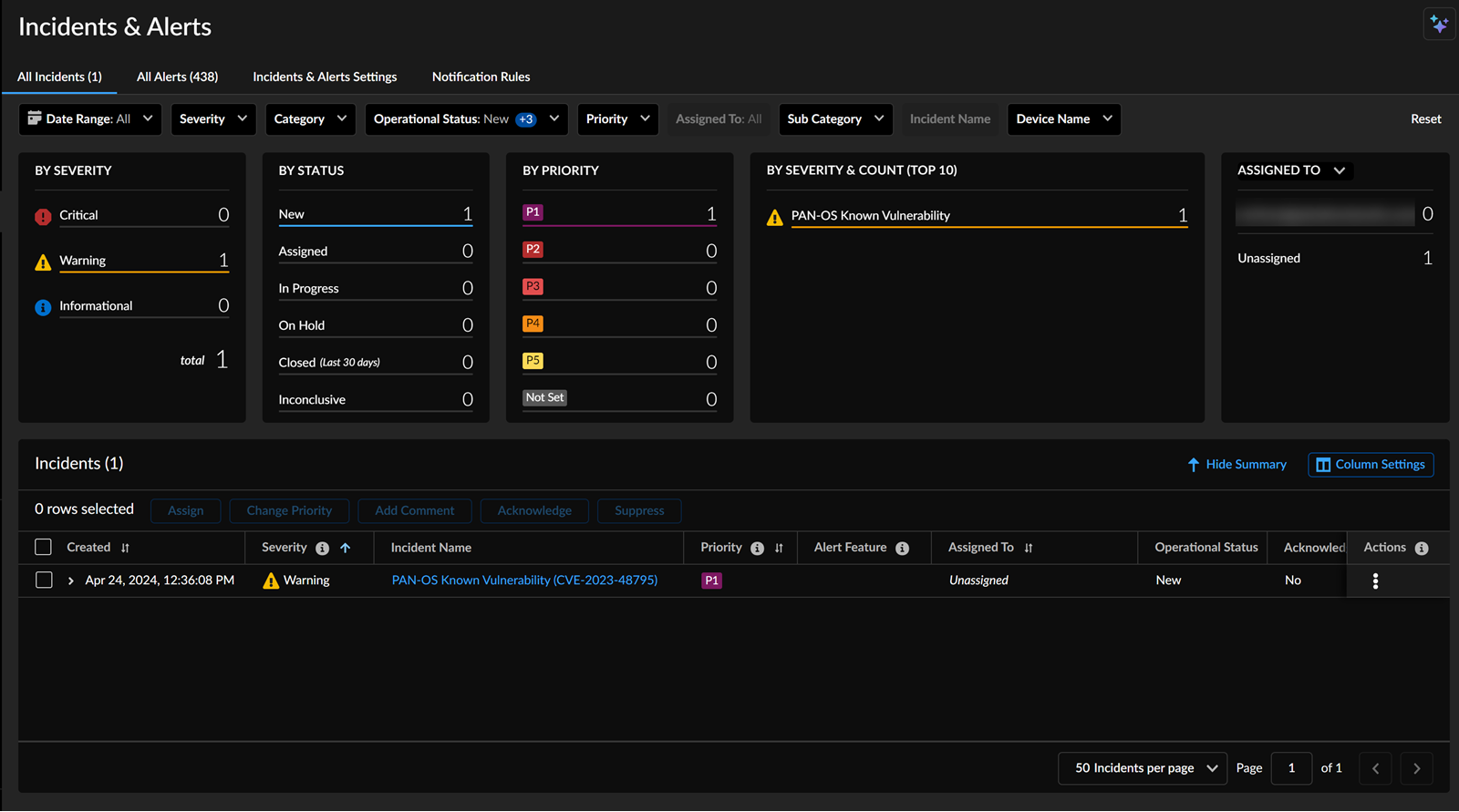The image size is (1459, 812).
Task: Click the page number input field
Action: (1291, 768)
